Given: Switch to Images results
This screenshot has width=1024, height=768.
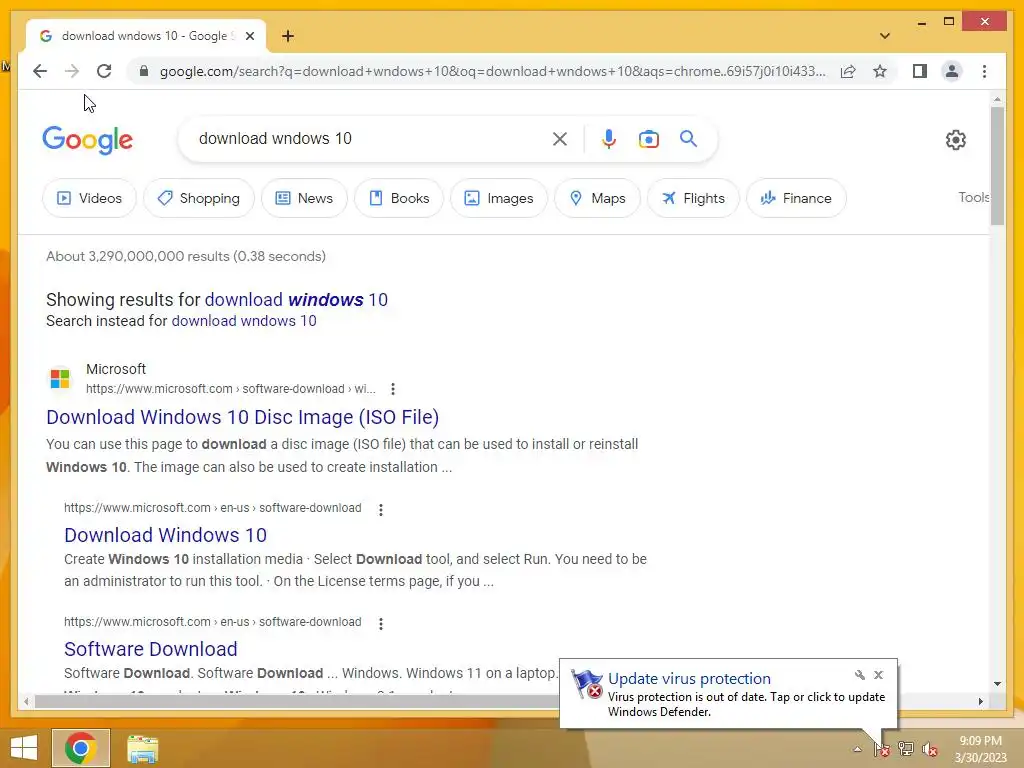Looking at the screenshot, I should click(499, 198).
